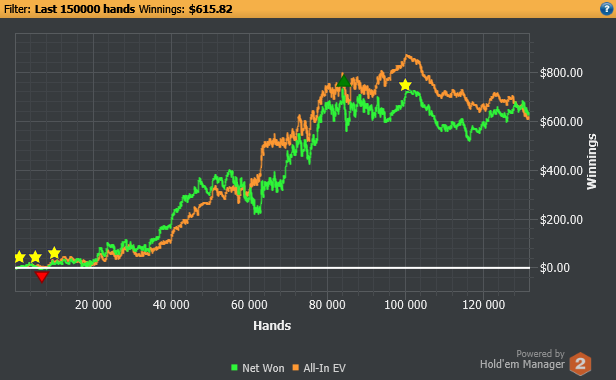616x380 pixels.
Task: Click the Hold'em Manager 2 logo
Action: tap(580, 363)
